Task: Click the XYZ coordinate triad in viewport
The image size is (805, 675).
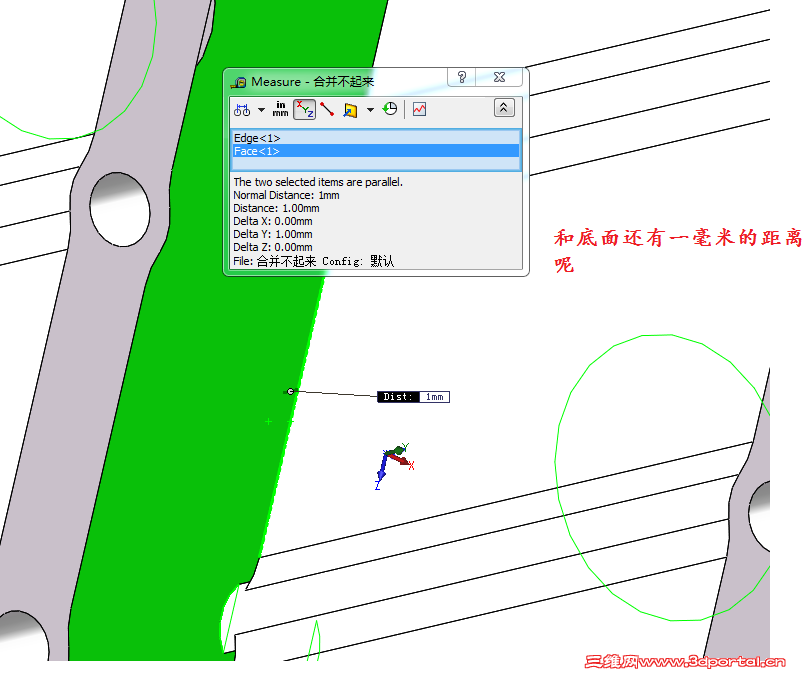Action: tap(394, 466)
